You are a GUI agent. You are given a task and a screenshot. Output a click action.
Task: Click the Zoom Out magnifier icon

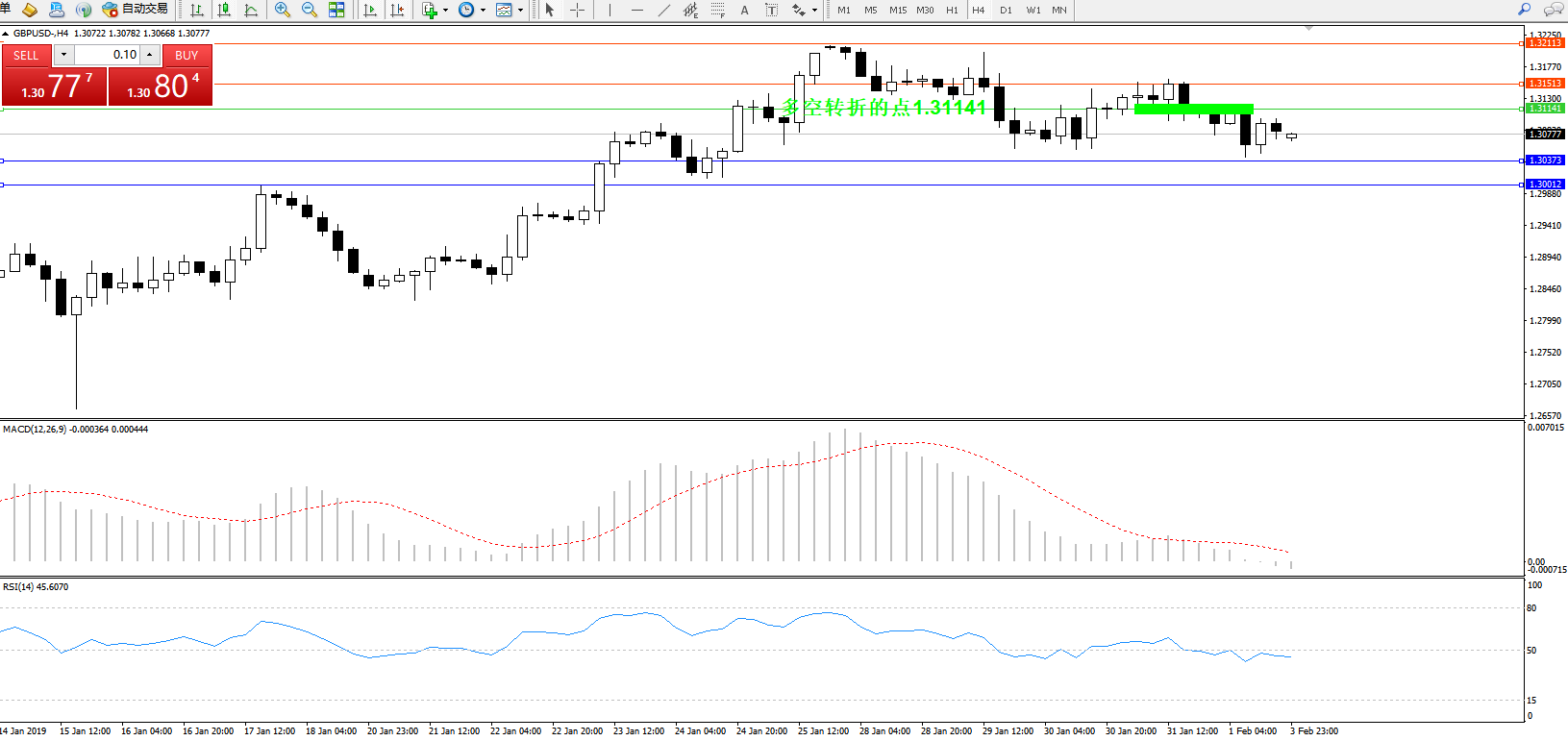tap(310, 10)
